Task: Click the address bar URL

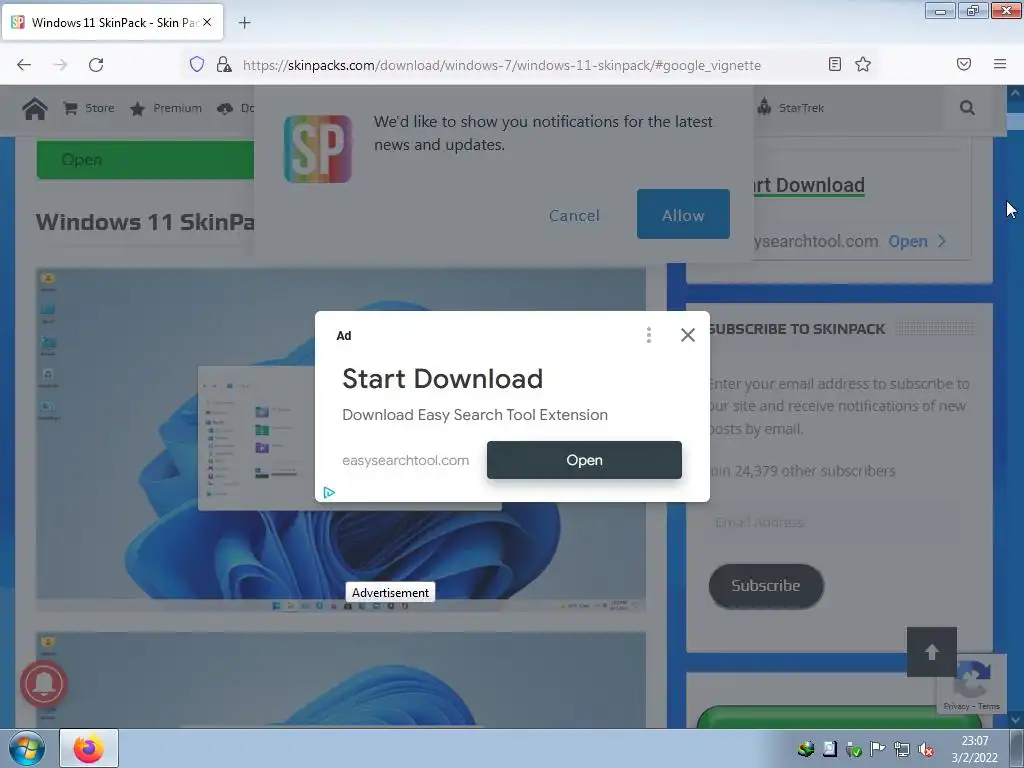Action: (502, 65)
